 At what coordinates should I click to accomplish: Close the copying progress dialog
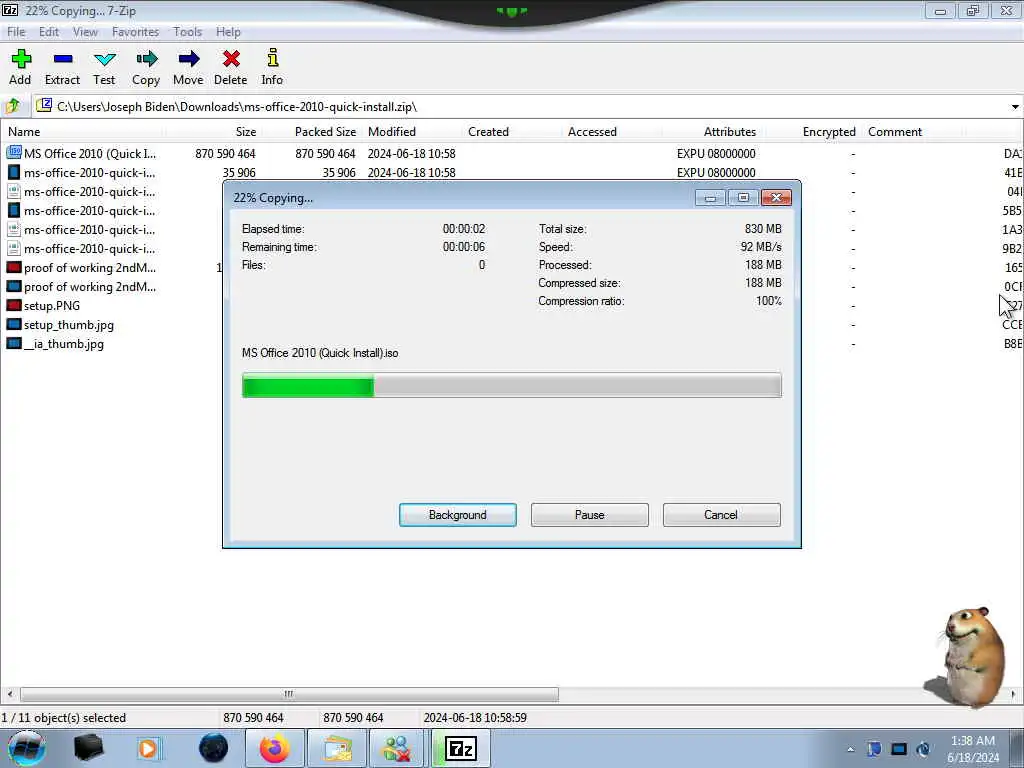(776, 198)
